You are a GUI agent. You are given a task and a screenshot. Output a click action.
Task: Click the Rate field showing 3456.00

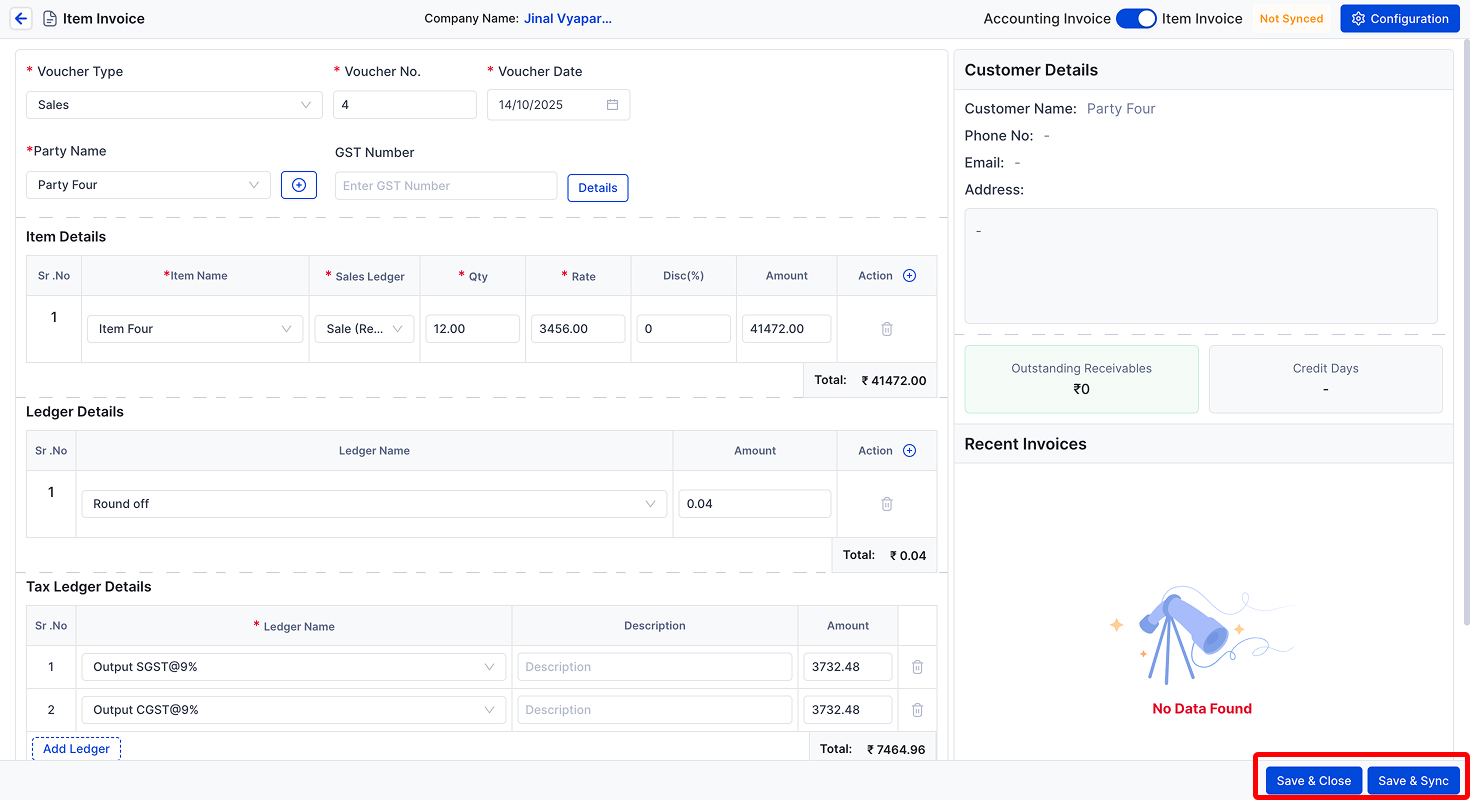click(x=578, y=329)
